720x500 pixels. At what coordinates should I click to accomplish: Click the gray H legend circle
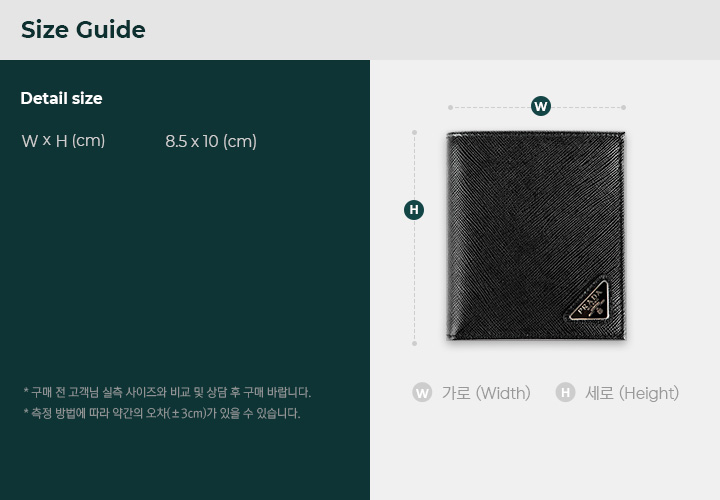[x=565, y=393]
